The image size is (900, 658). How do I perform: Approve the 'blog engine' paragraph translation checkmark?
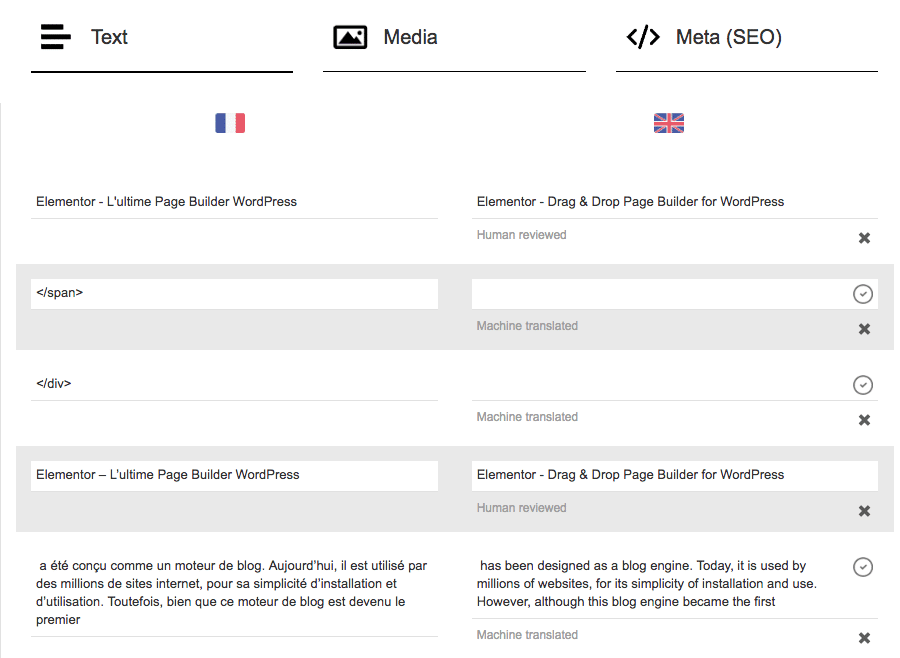point(863,567)
